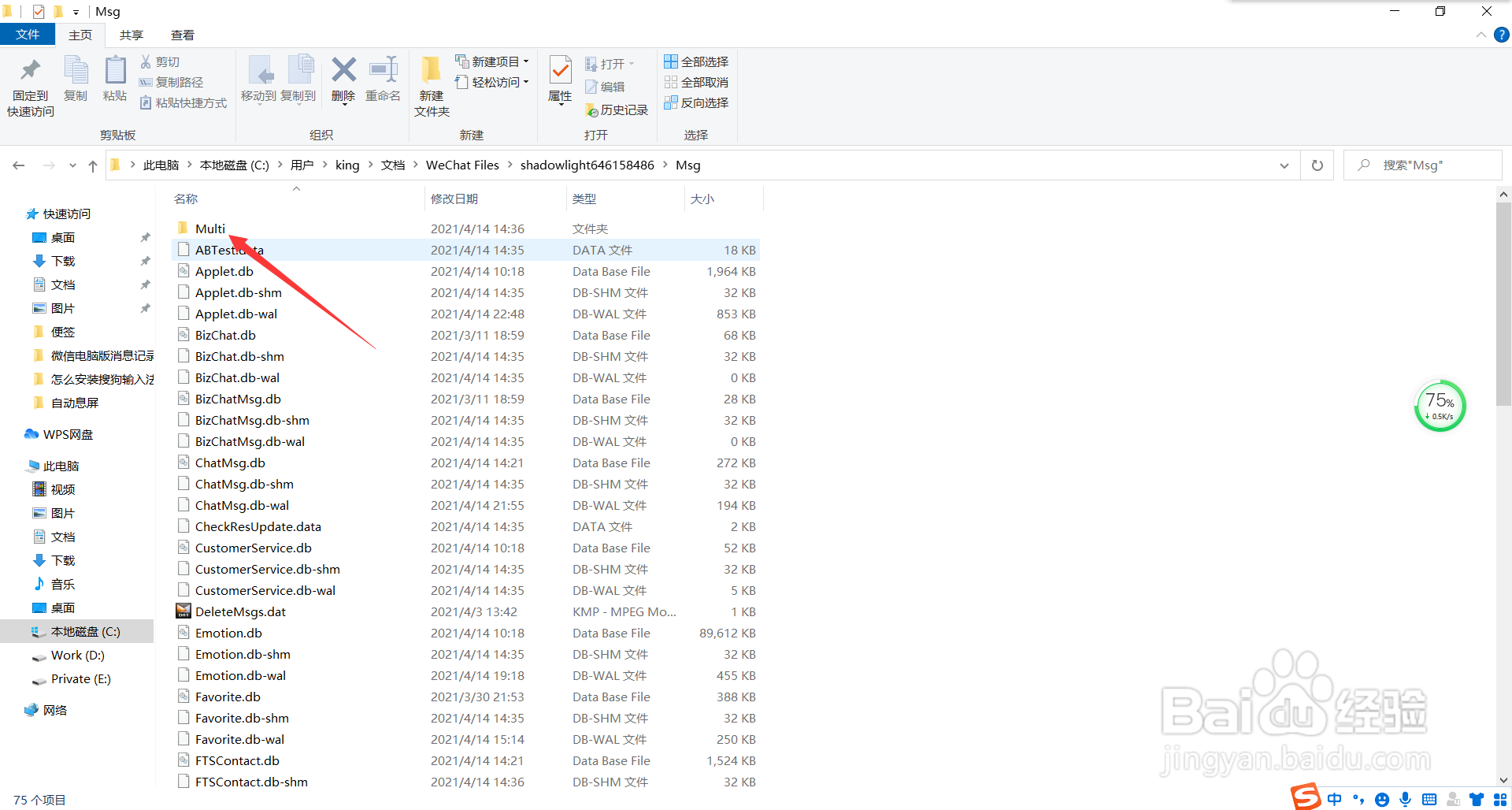Click the 75% floating speed widget
This screenshot has width=1512, height=810.
pos(1440,406)
